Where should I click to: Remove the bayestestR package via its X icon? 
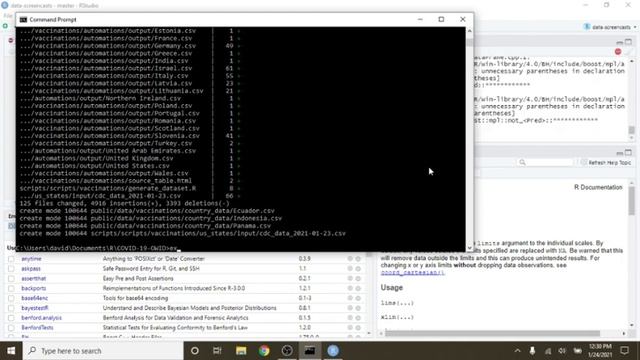tap(358, 308)
